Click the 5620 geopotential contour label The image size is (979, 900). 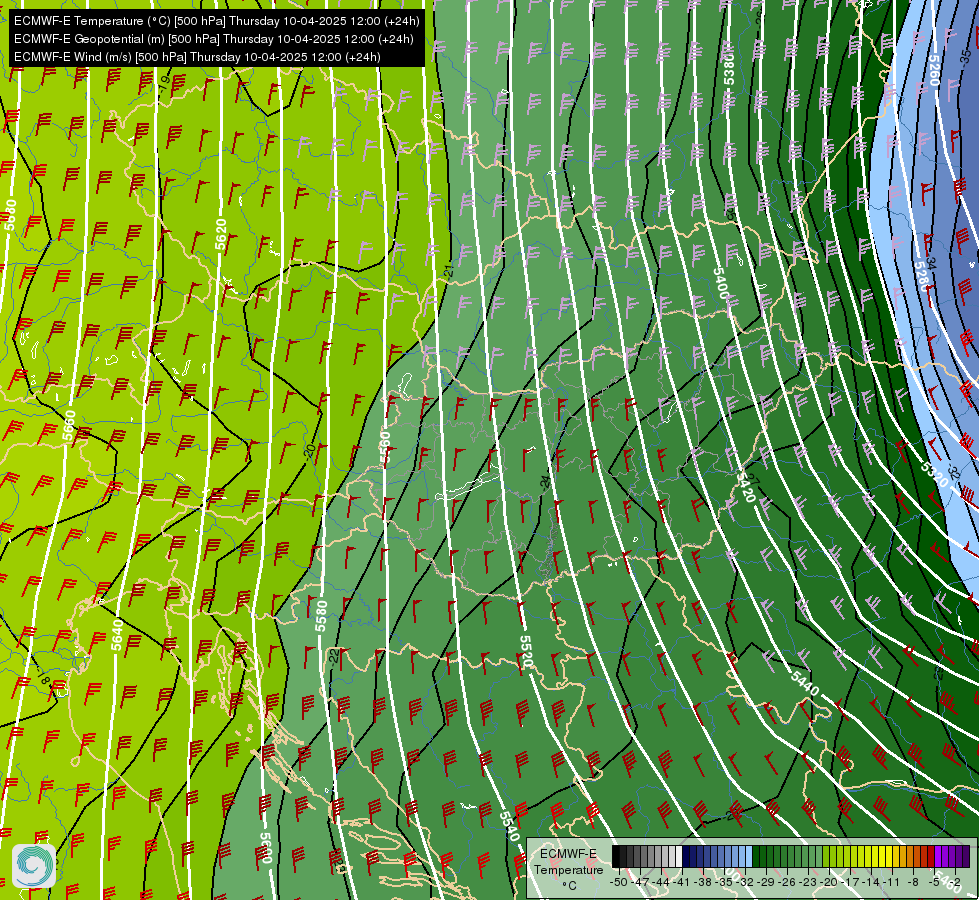220,234
